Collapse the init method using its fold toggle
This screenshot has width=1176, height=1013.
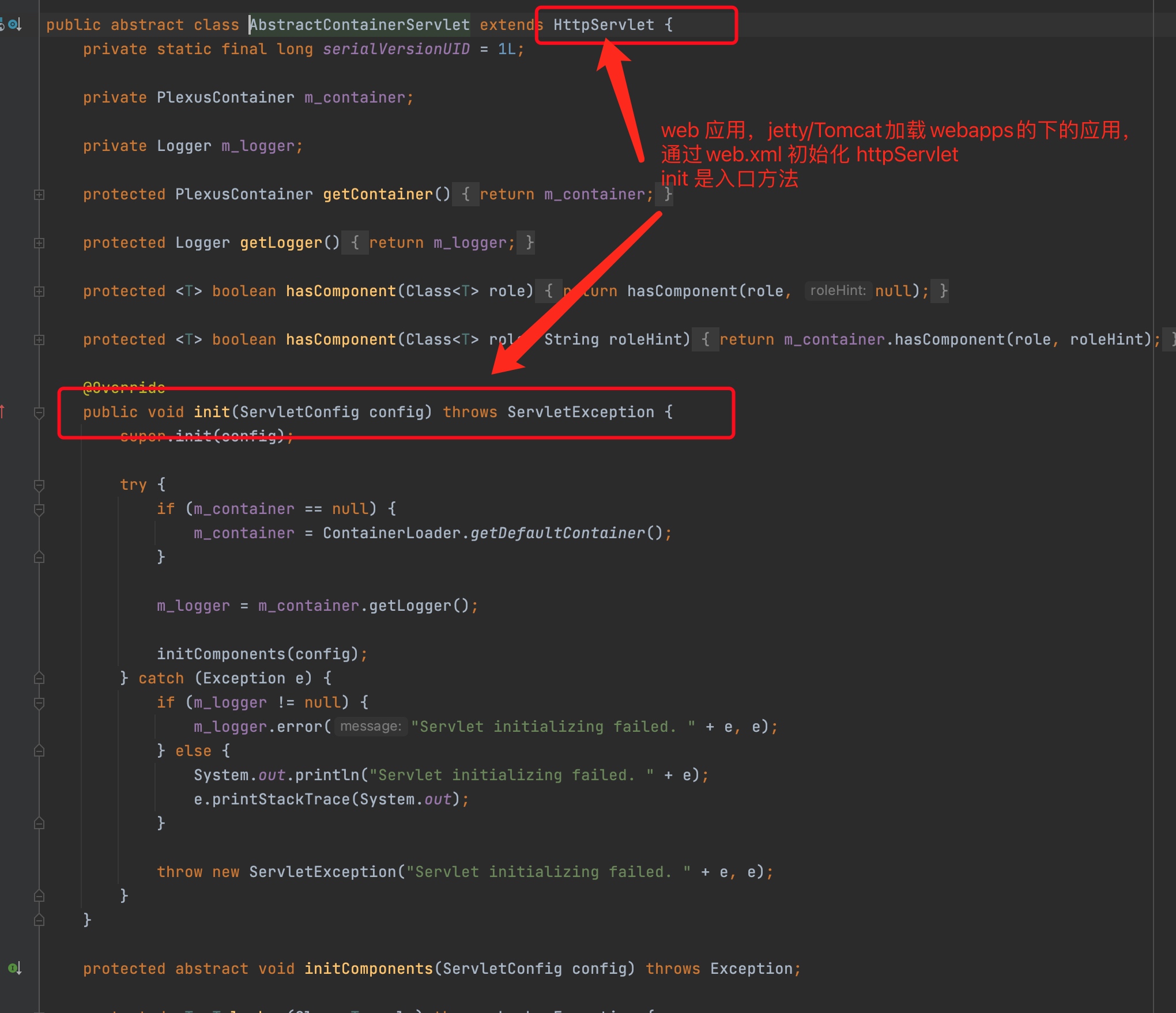coord(39,413)
